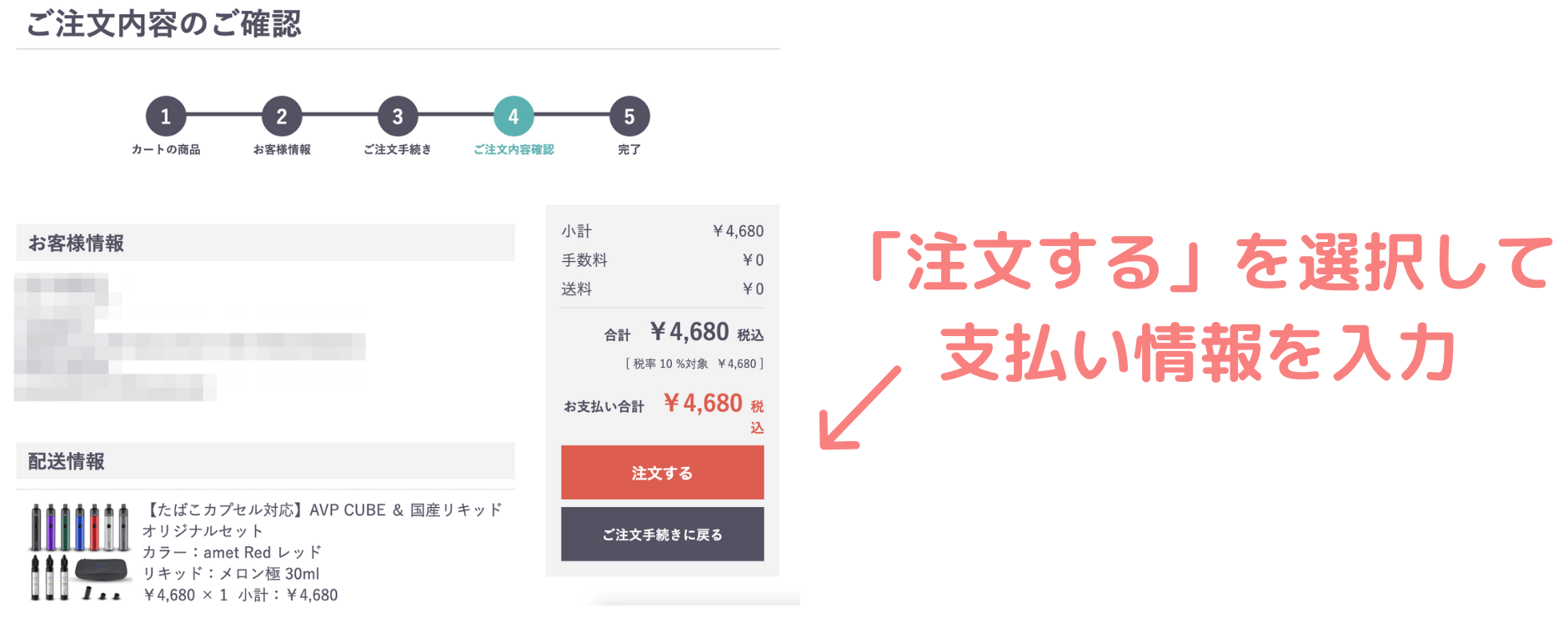Click the カートの商品 step label
The image size is (1568, 628).
[x=166, y=149]
